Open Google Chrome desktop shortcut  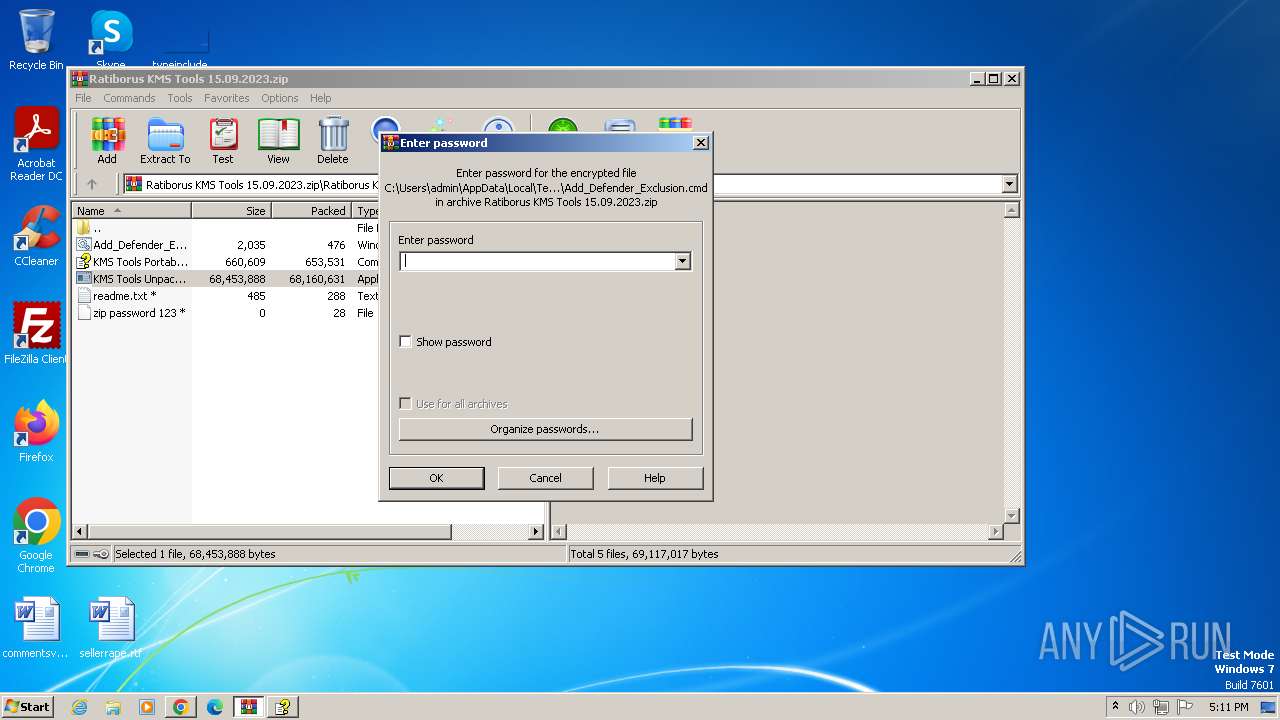pyautogui.click(x=36, y=536)
